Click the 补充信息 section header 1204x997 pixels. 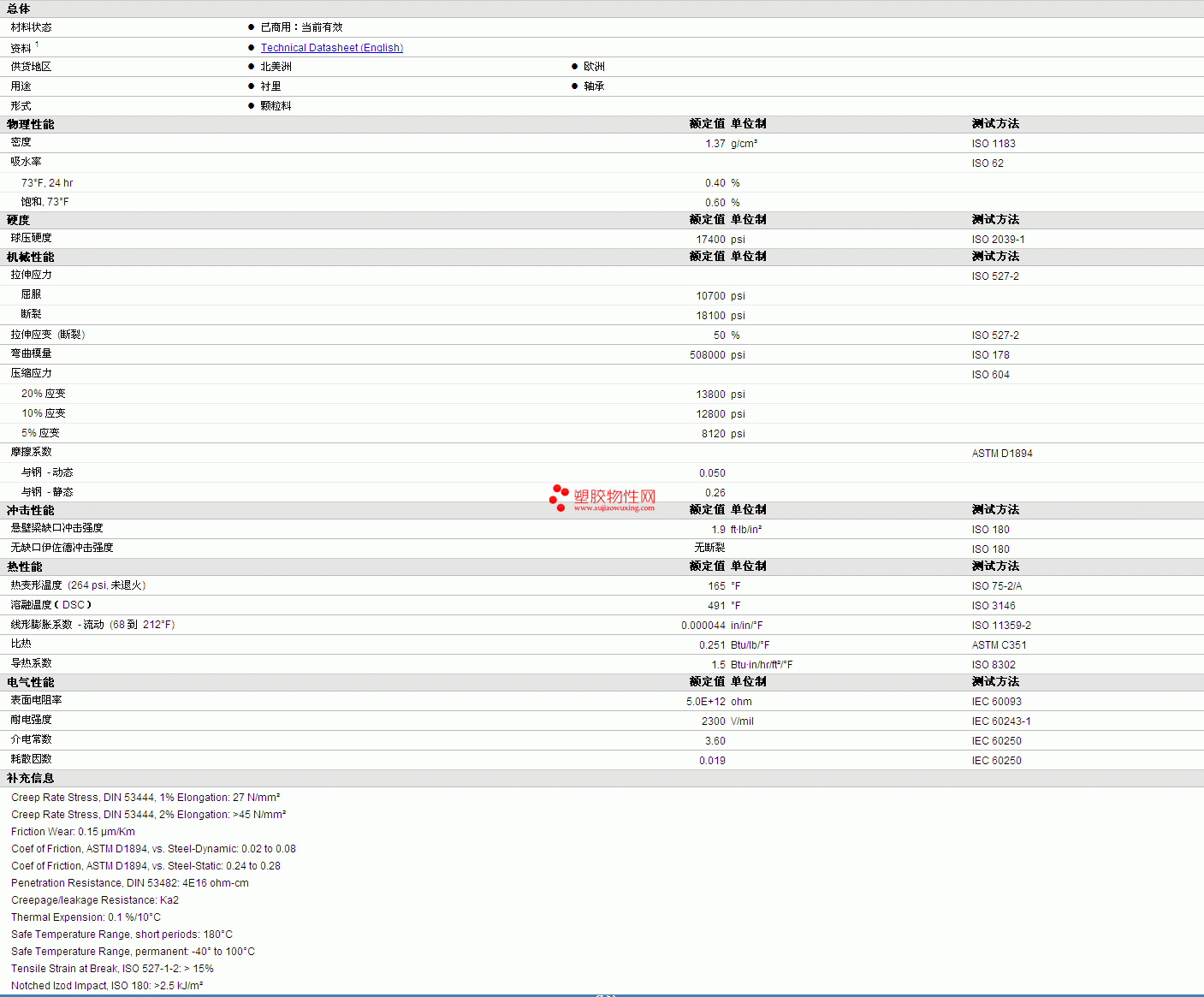tap(31, 778)
